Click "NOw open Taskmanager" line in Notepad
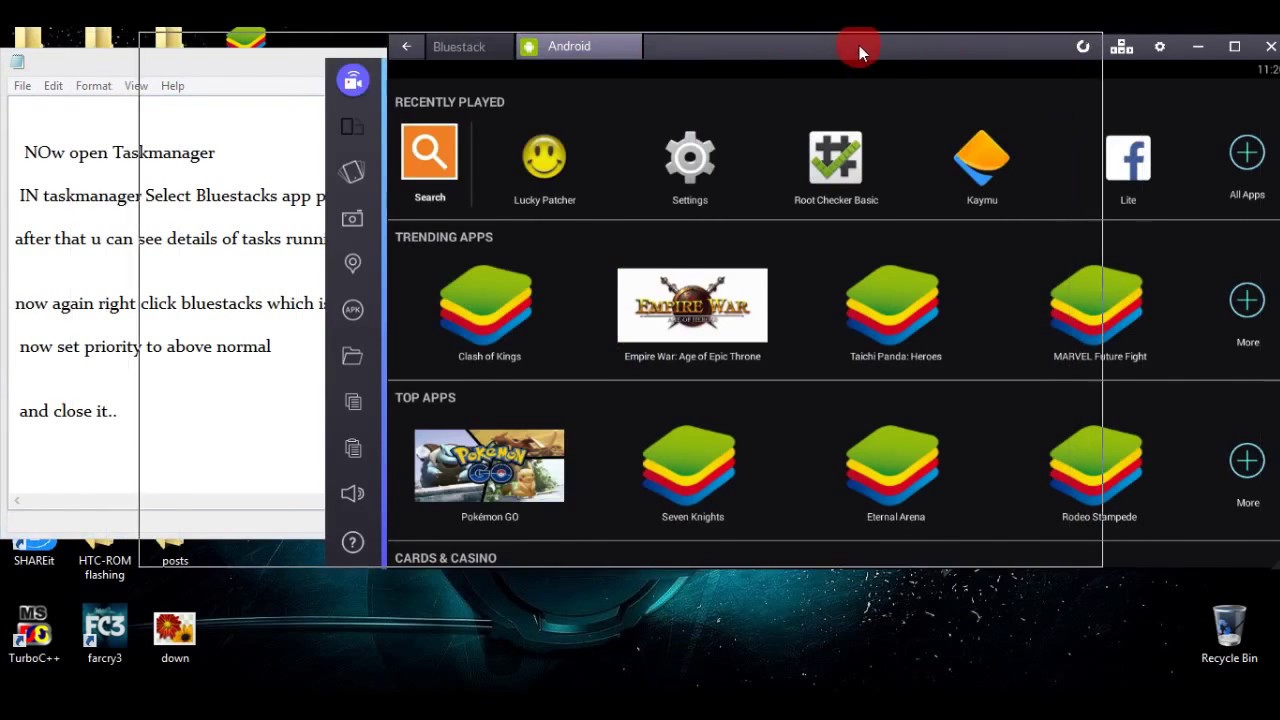This screenshot has width=1280, height=720. point(119,153)
